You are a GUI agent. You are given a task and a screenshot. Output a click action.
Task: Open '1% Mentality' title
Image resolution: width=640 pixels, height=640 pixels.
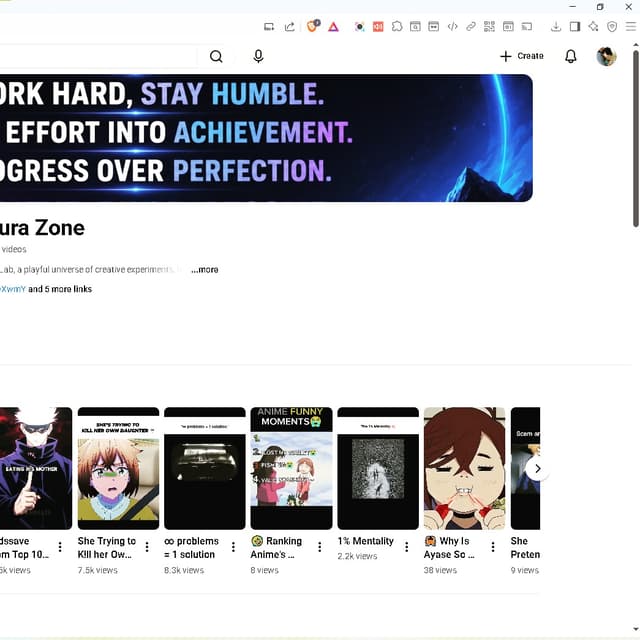point(365,541)
